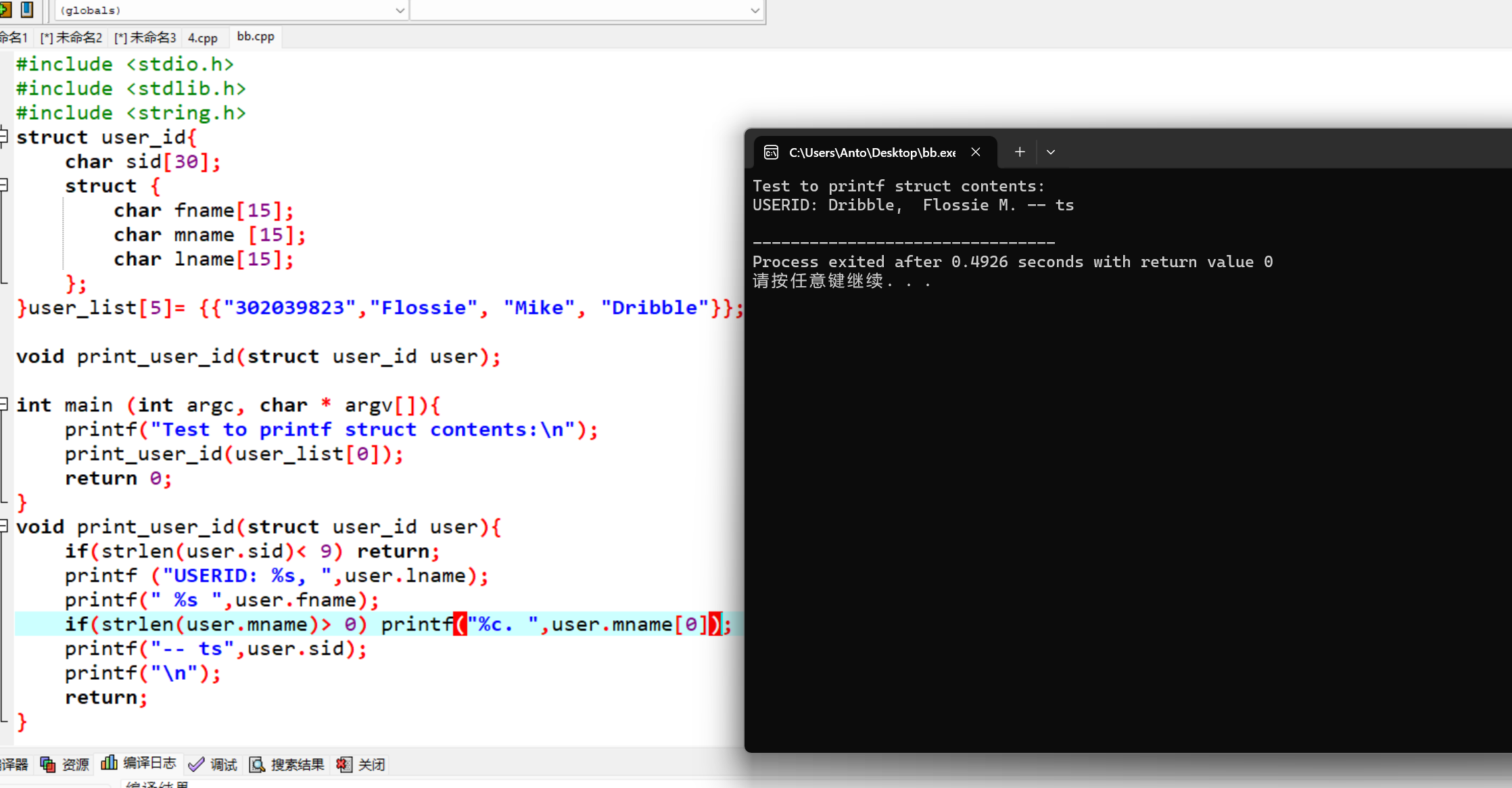Switch to the 未命名2 editor tab
The width and height of the screenshot is (1512, 788).
pyautogui.click(x=72, y=38)
